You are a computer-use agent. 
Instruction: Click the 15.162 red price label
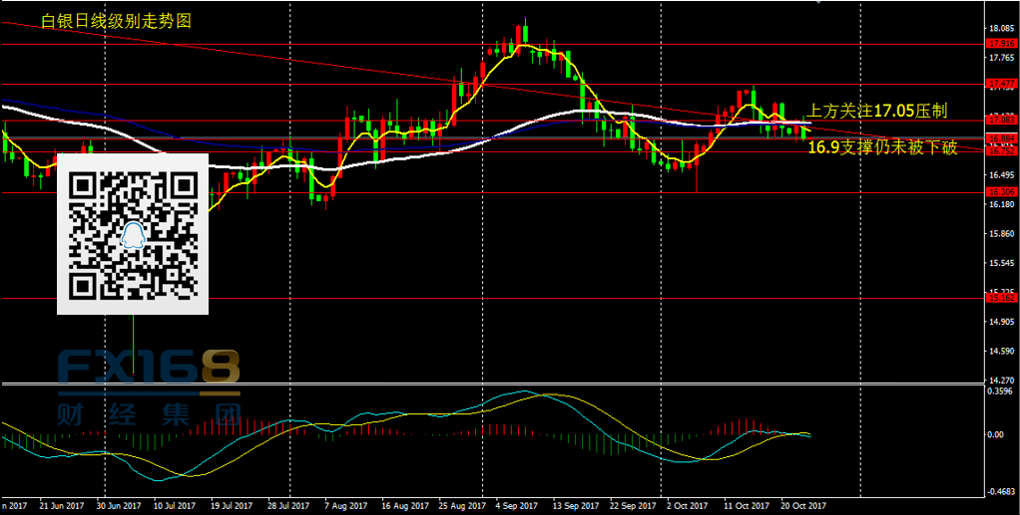pyautogui.click(x=1001, y=298)
